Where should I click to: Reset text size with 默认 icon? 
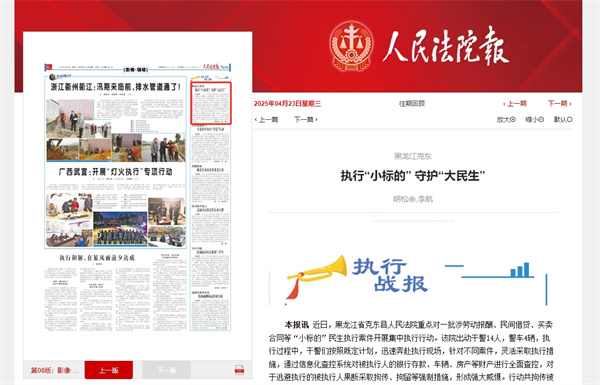click(x=563, y=119)
